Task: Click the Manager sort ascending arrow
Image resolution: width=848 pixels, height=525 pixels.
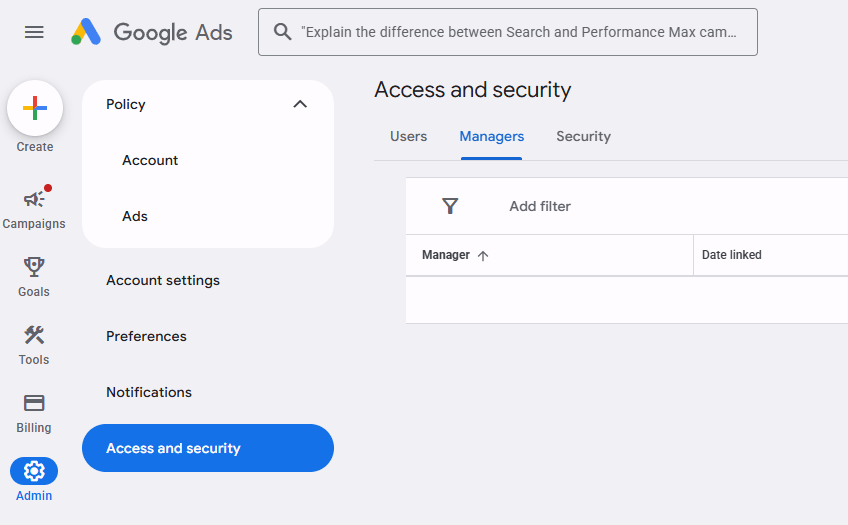Action: [483, 256]
